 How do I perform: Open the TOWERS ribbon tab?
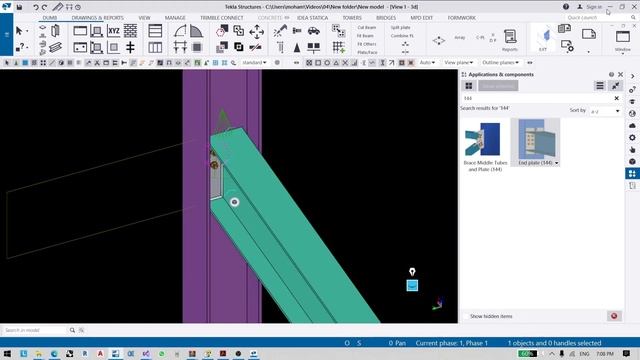coord(352,18)
